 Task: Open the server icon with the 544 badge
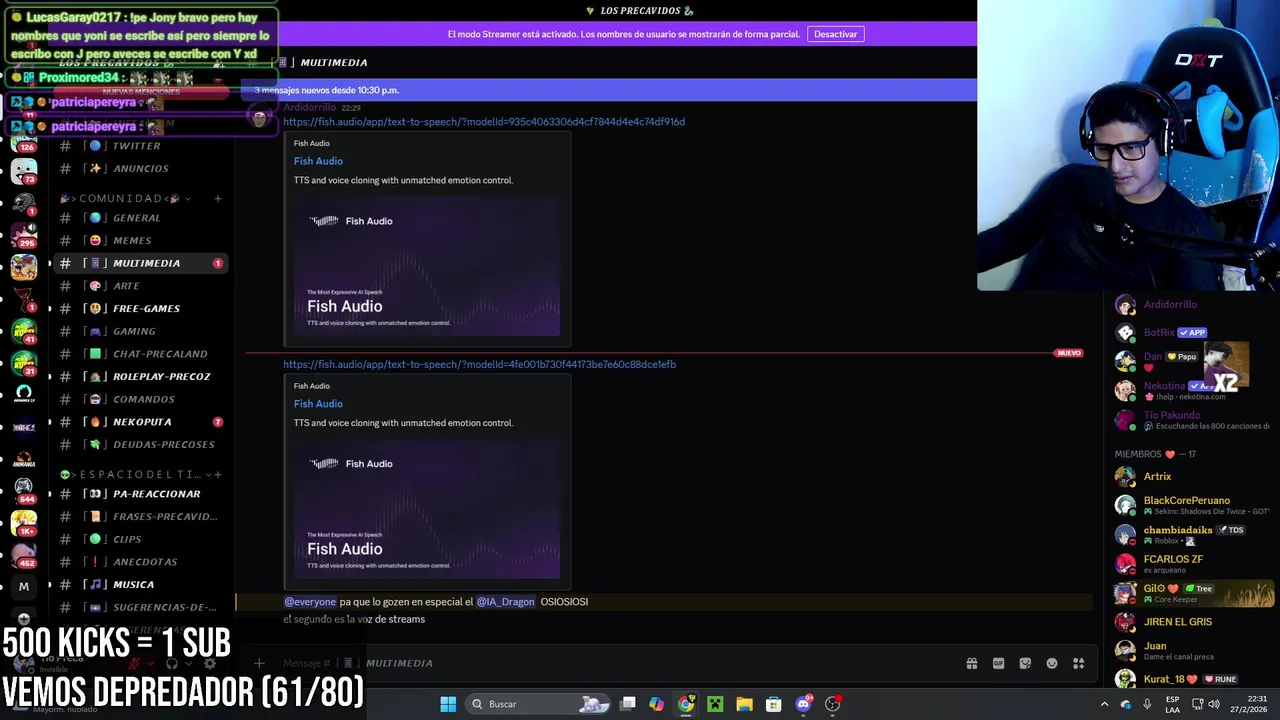[24, 490]
